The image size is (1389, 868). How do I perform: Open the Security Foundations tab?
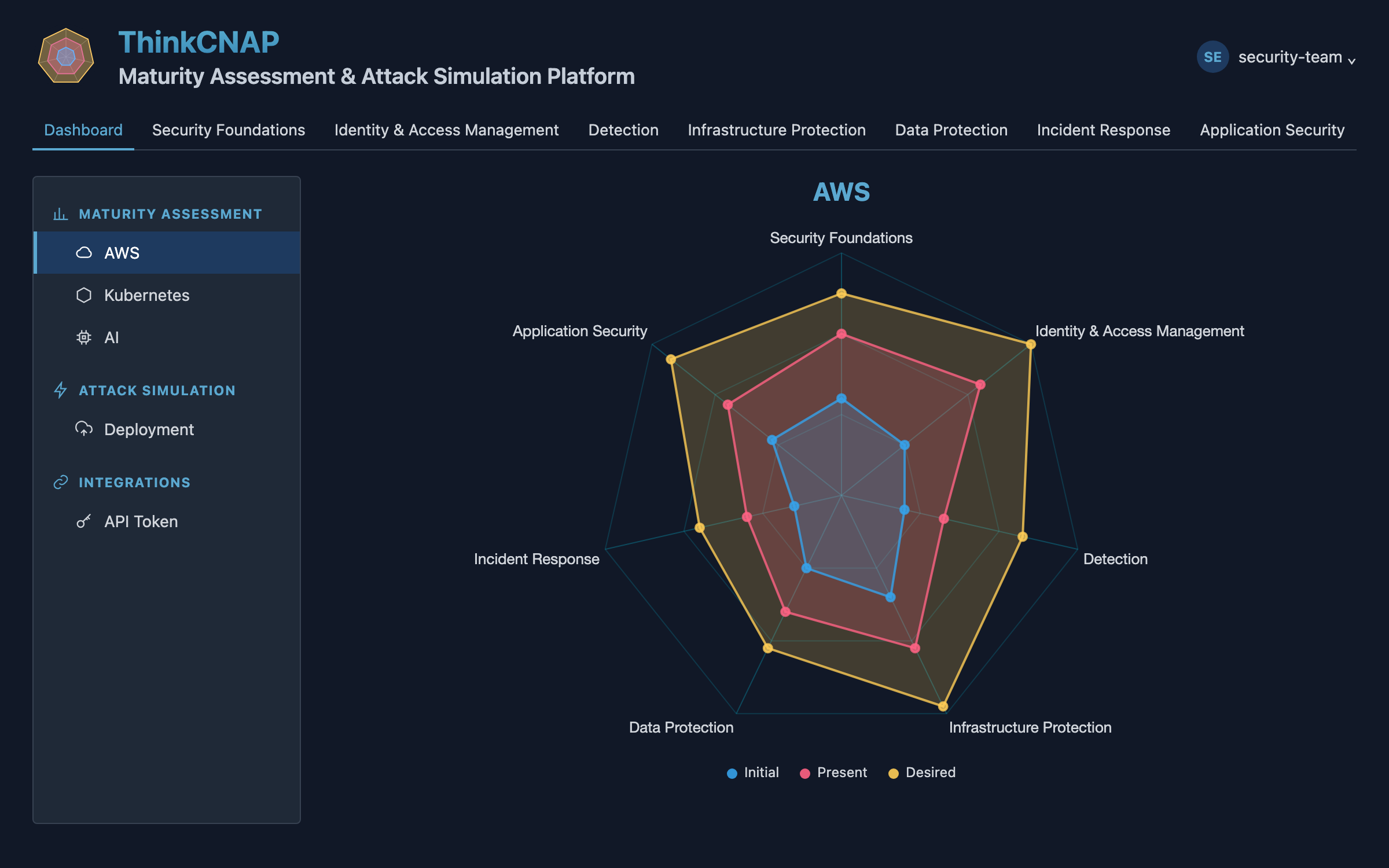pyautogui.click(x=229, y=130)
